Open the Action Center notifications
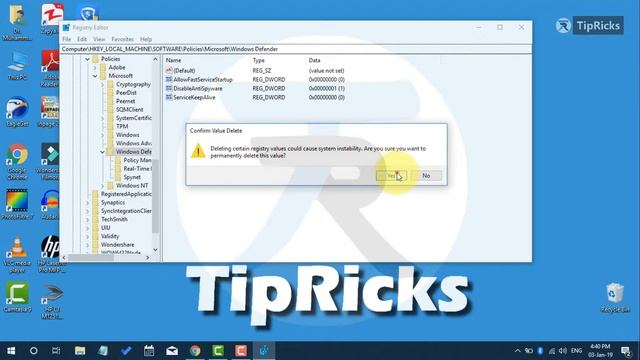 click(626, 351)
